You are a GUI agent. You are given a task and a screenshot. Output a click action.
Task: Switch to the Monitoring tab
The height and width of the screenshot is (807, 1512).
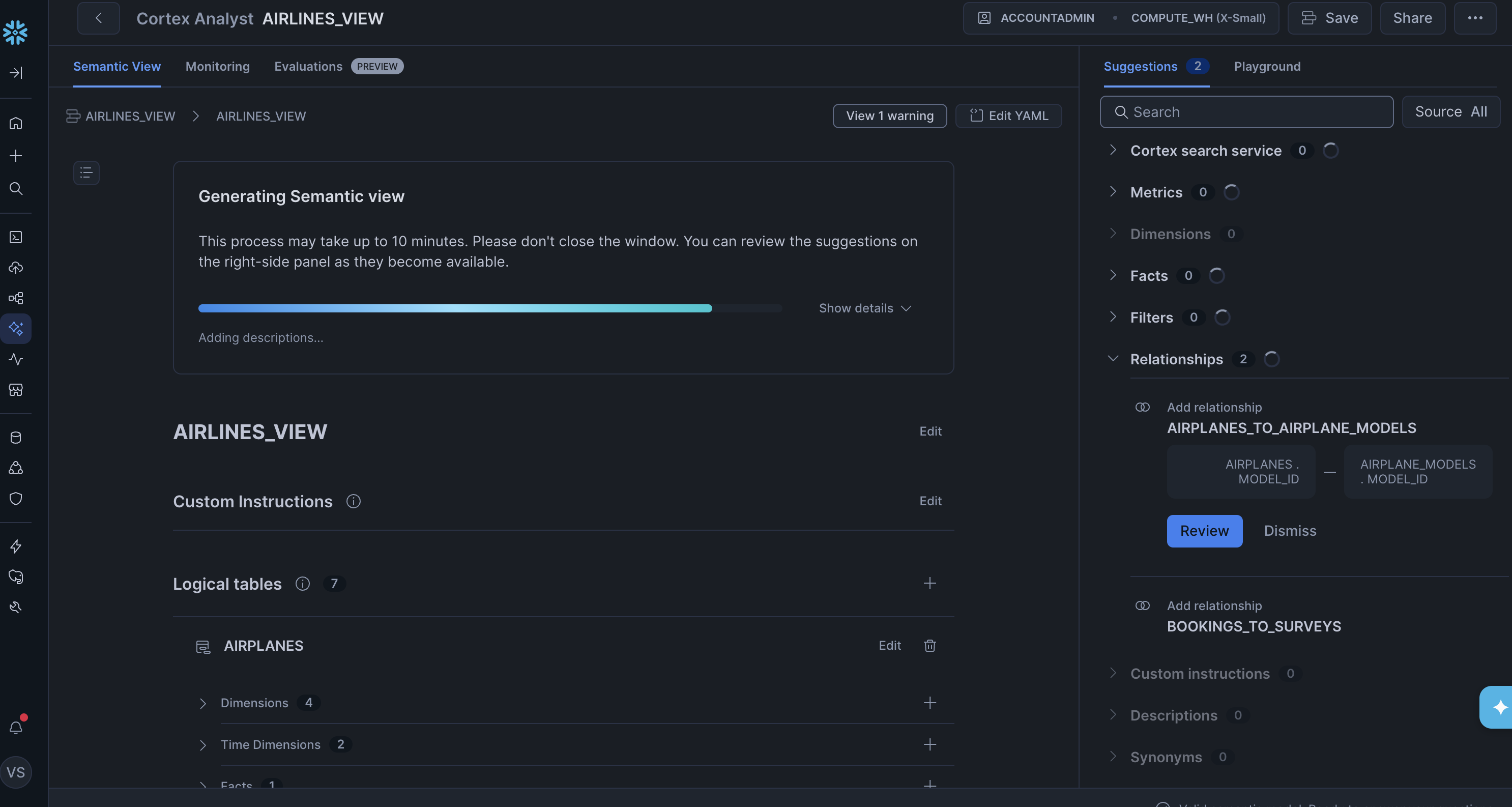(217, 66)
